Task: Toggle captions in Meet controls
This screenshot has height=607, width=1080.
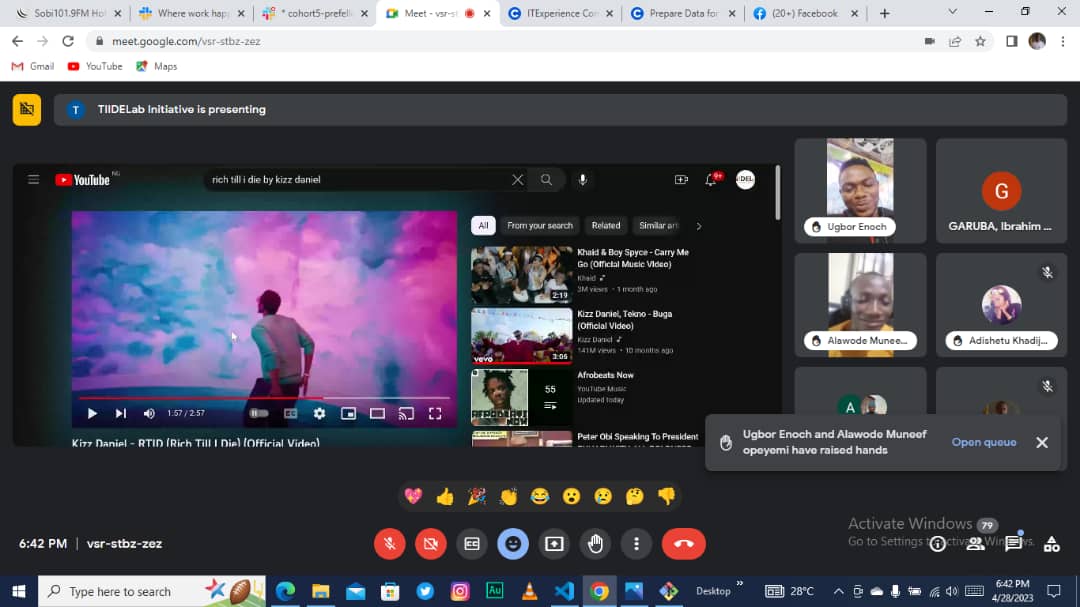Action: coord(472,544)
